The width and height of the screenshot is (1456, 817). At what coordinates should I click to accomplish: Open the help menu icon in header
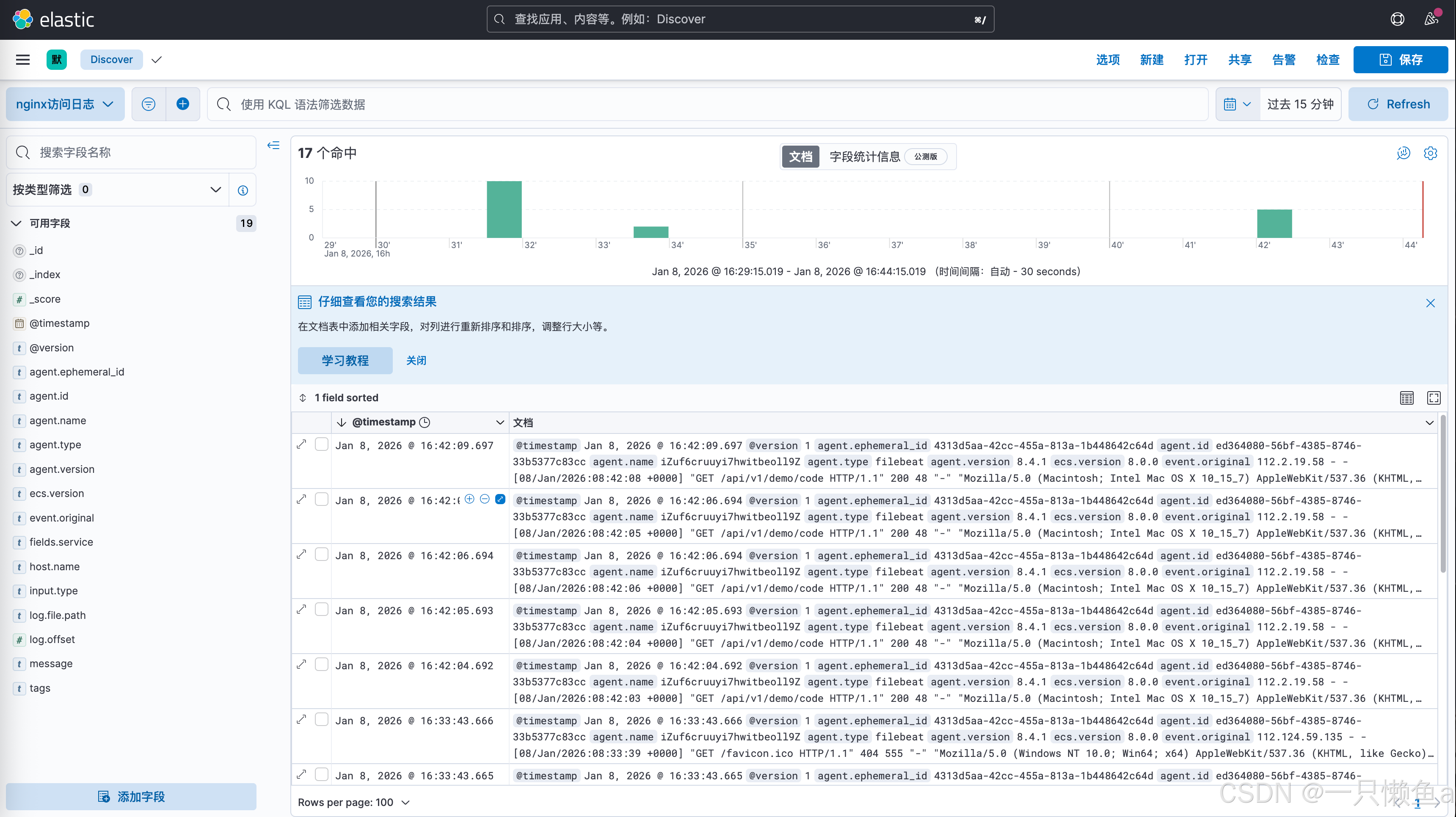[x=1397, y=19]
